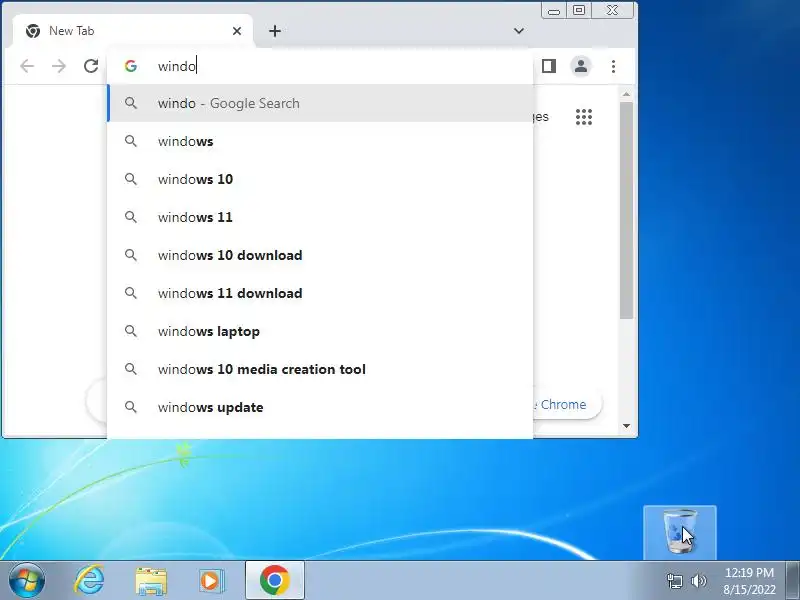Pick the 'windows 10' suggestion

tap(320, 179)
